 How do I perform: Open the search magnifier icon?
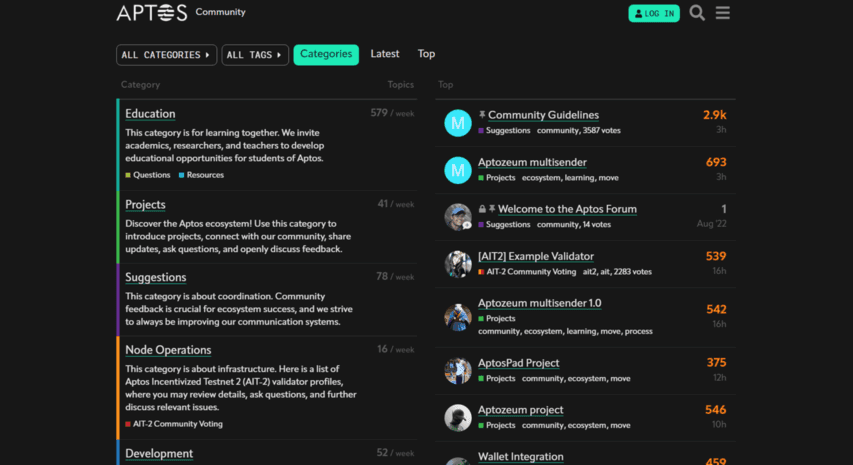click(x=697, y=13)
